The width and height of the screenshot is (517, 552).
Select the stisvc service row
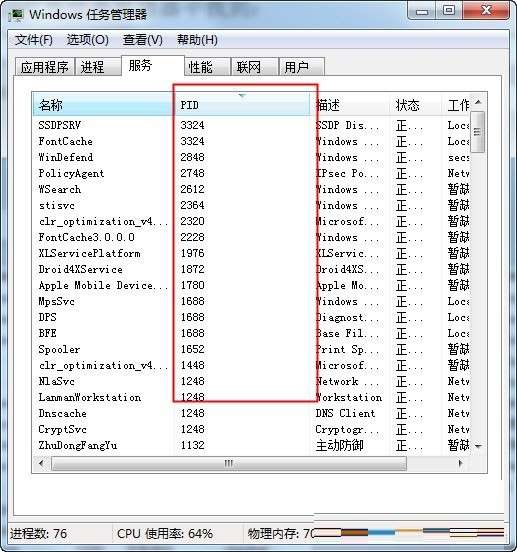pyautogui.click(x=252, y=206)
